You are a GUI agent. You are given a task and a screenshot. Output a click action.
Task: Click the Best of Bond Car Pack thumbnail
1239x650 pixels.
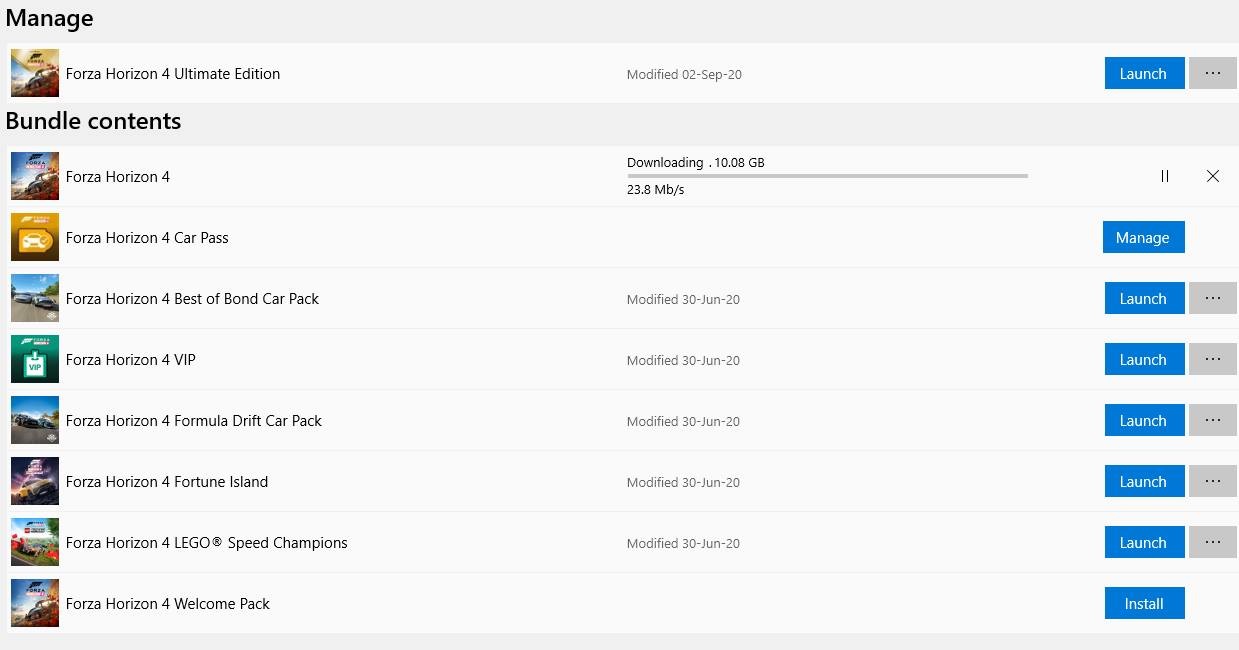click(35, 298)
